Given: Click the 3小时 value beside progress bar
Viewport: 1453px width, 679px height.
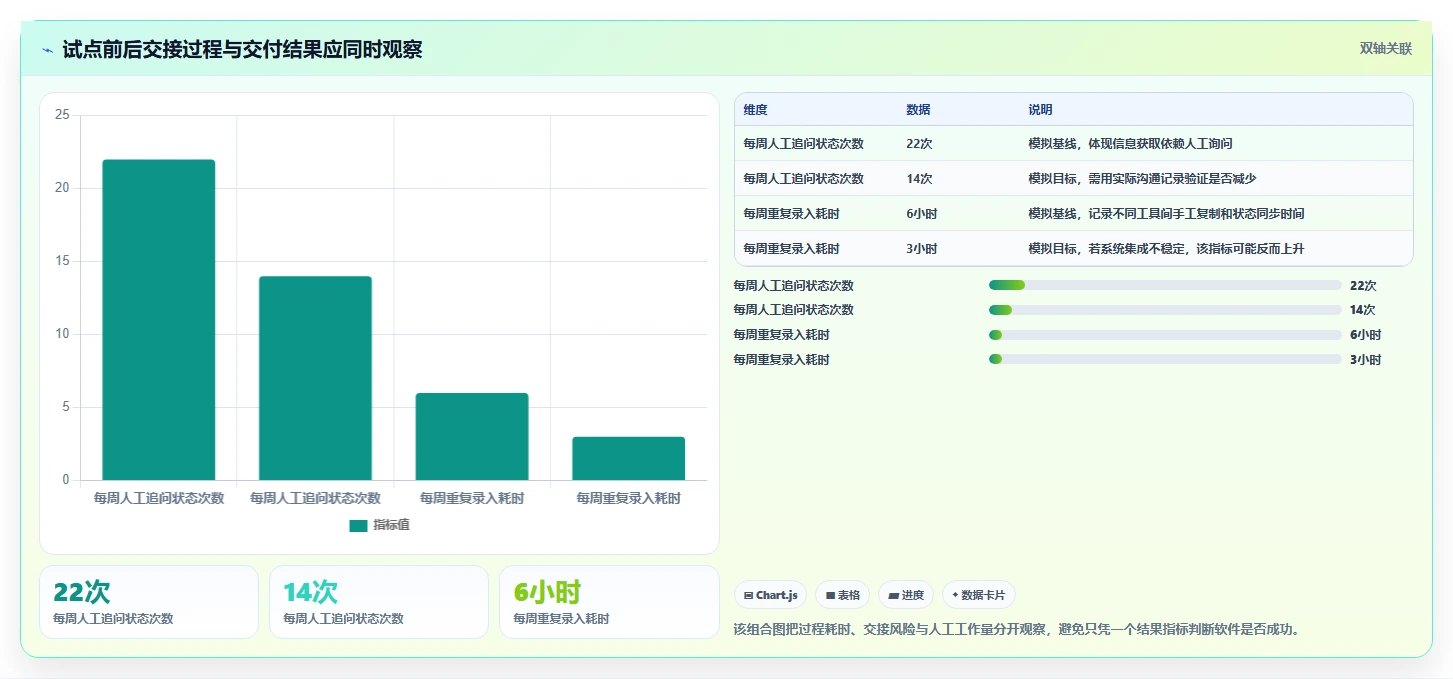Looking at the screenshot, I should [x=1365, y=360].
